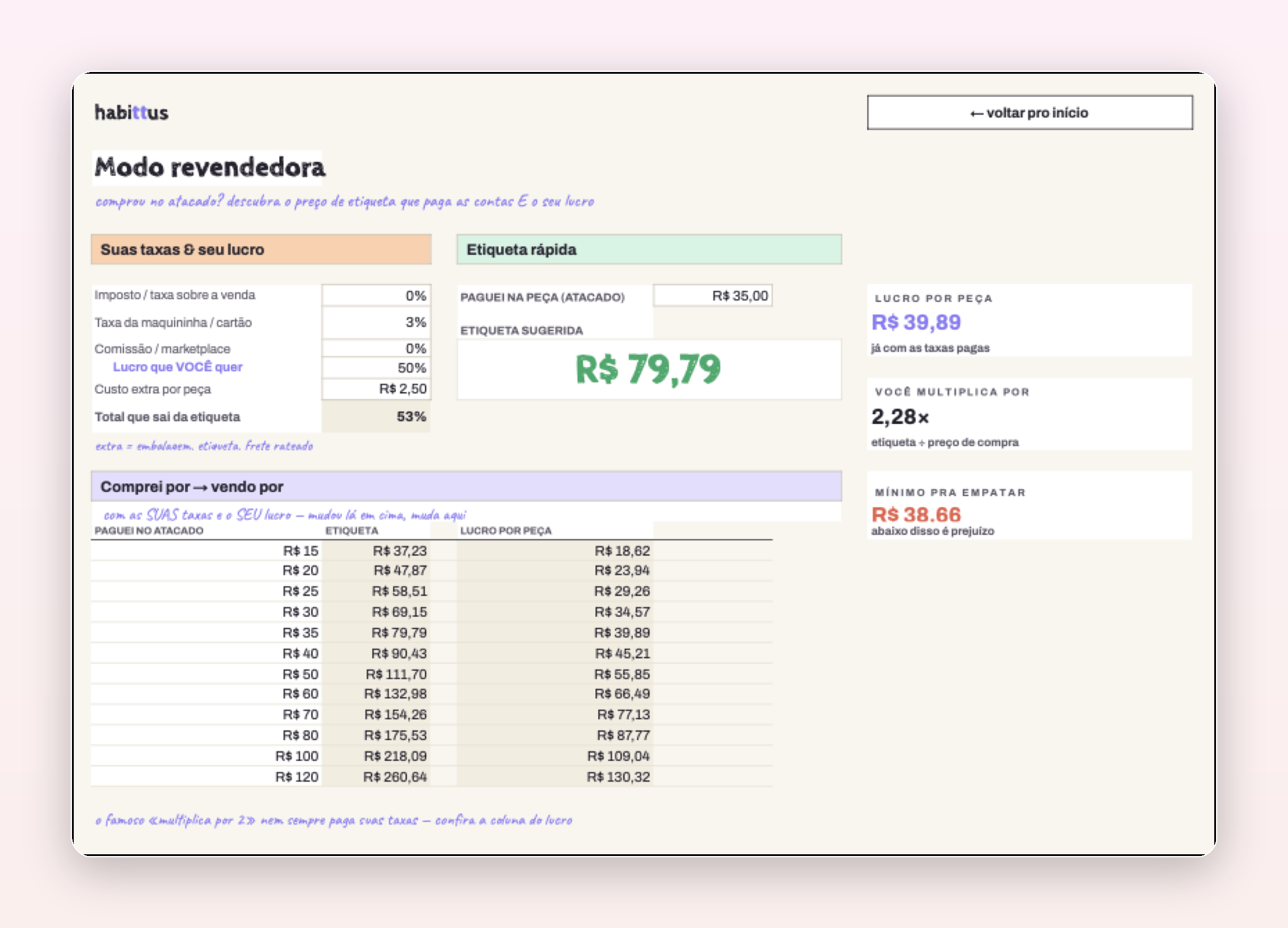Select the Imposto / taxa sobre a venda field
The image size is (1288, 928).
click(376, 296)
